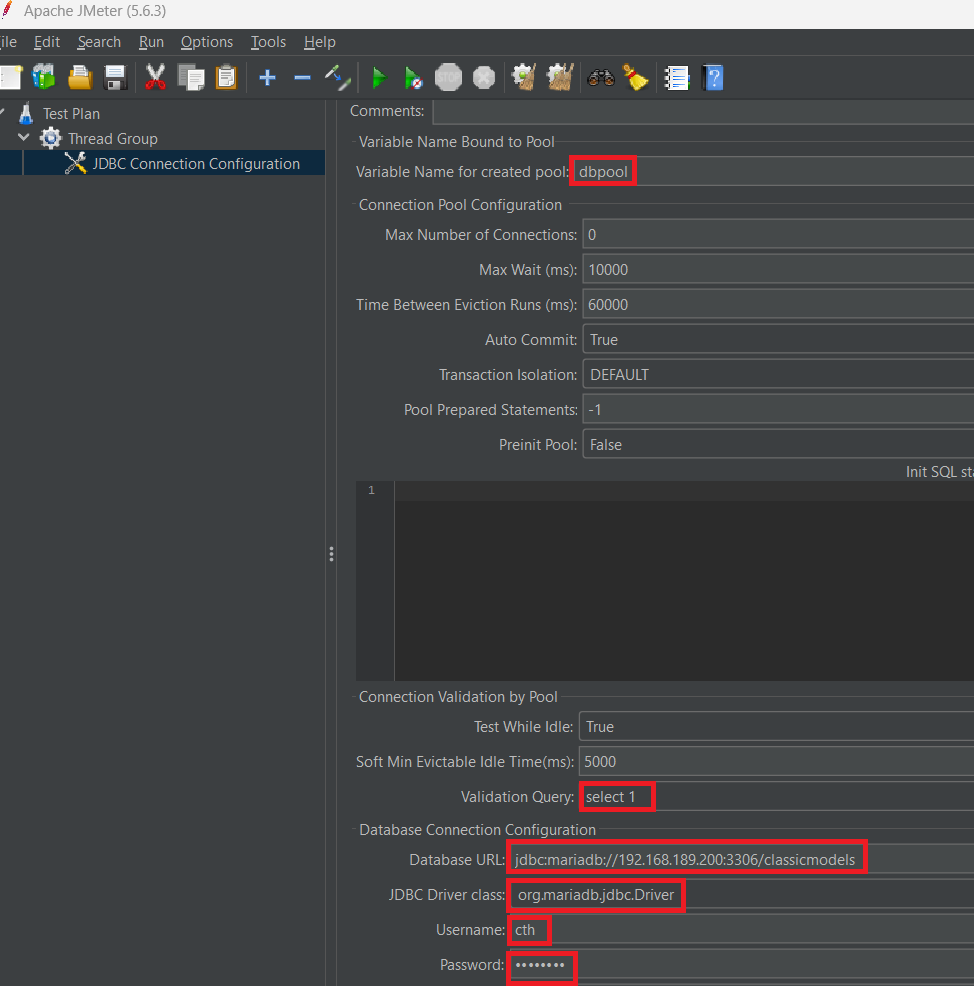This screenshot has height=986, width=974.
Task: Click the Shutdown test icon
Action: pyautogui.click(x=484, y=78)
